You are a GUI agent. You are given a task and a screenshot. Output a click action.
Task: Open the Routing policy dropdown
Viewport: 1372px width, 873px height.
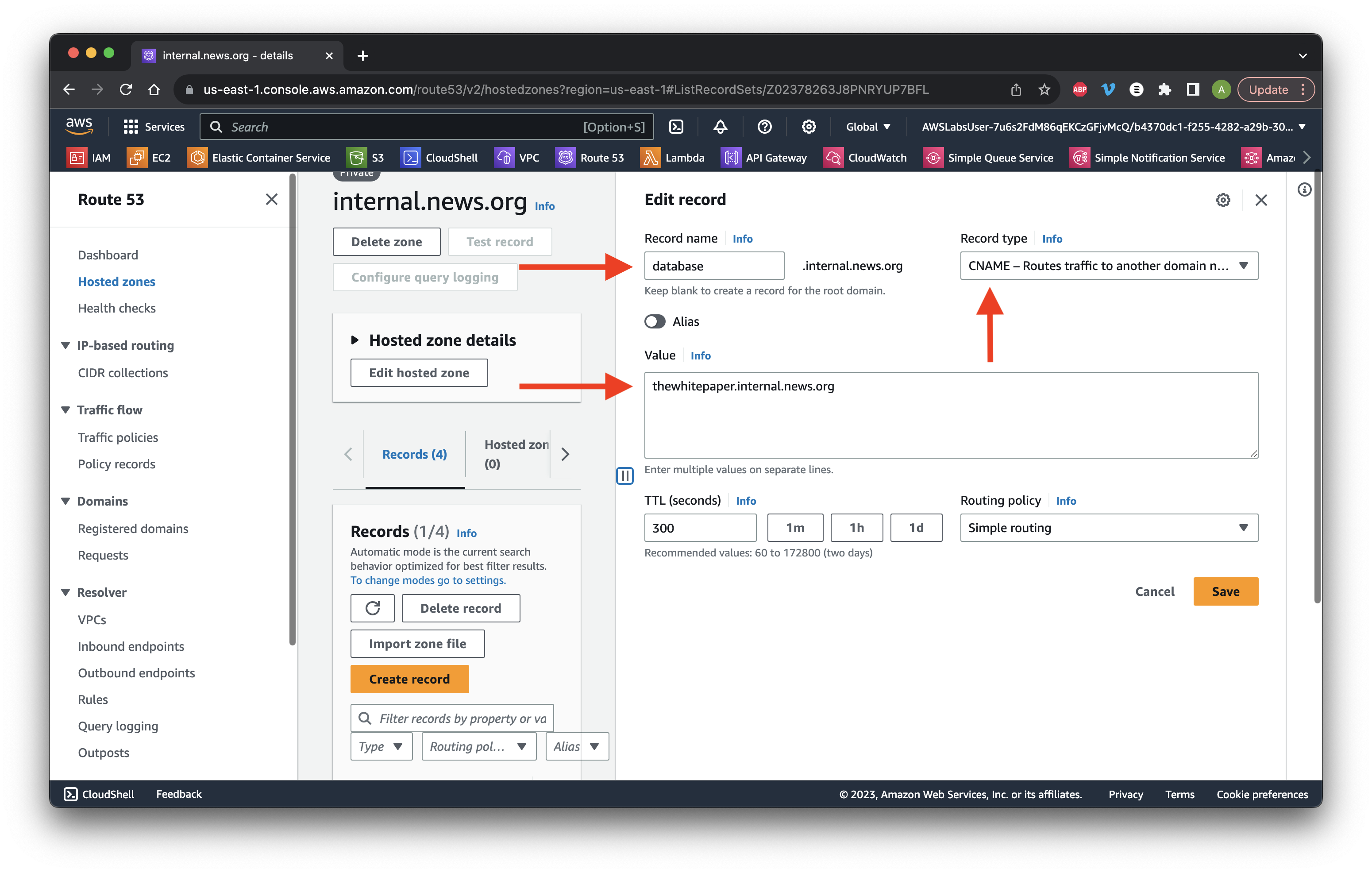[x=1109, y=528]
